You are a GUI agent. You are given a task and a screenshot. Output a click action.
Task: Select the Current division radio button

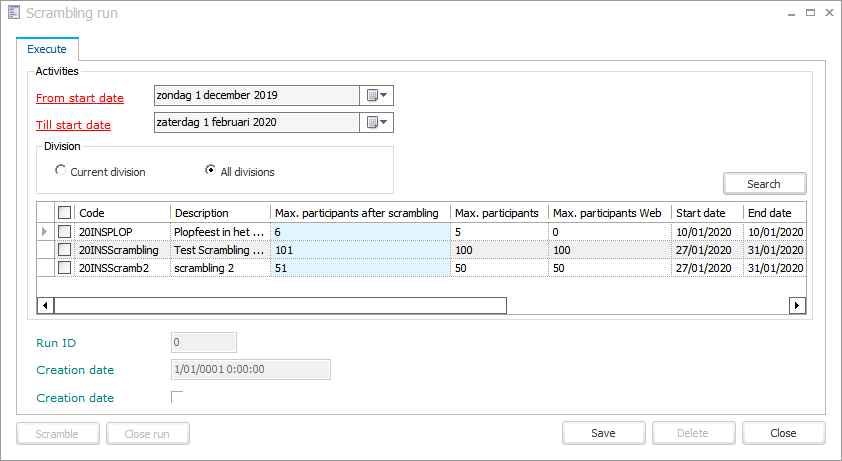click(x=61, y=171)
